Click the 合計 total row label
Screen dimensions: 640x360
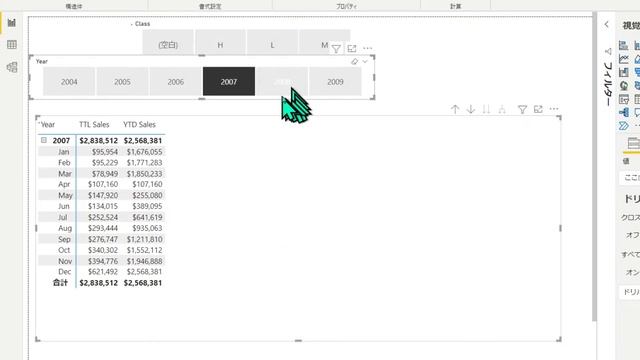(60, 282)
